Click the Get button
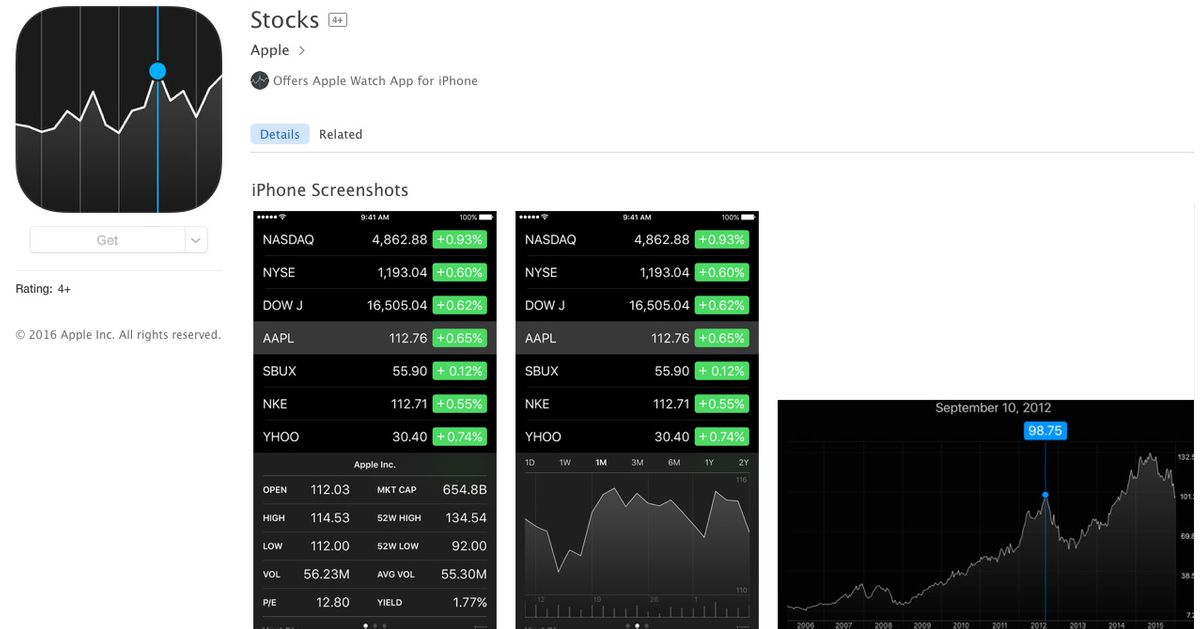This screenshot has width=1200, height=629. click(107, 240)
